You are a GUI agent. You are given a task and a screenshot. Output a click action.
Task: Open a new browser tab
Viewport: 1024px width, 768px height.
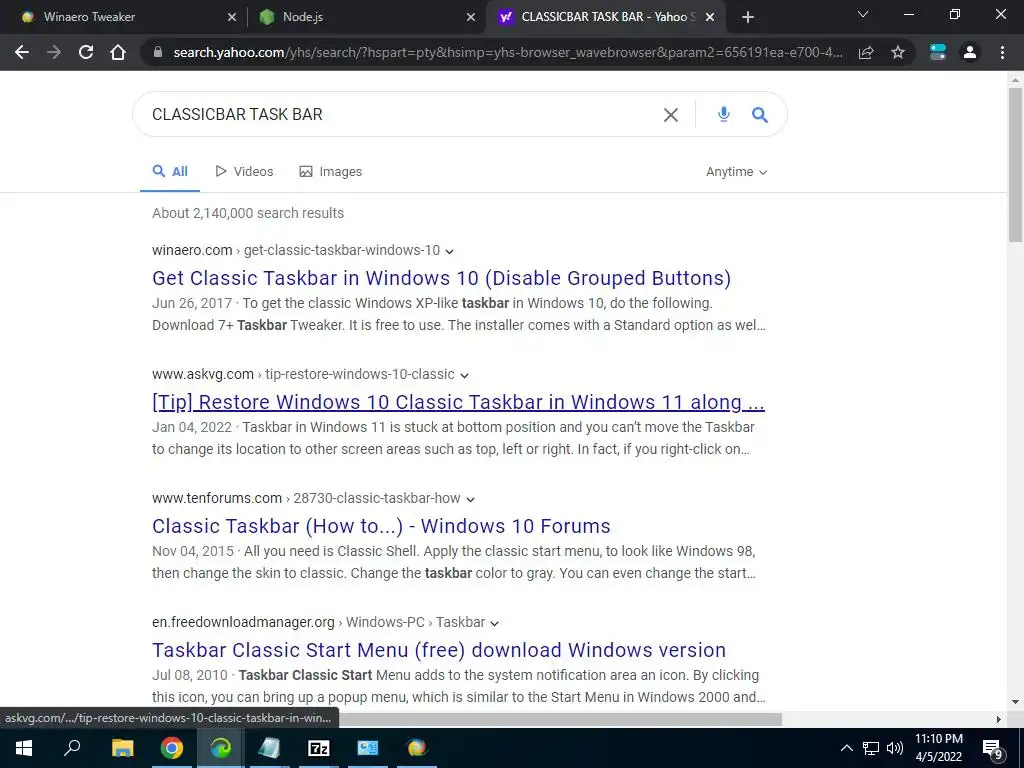[x=748, y=17]
